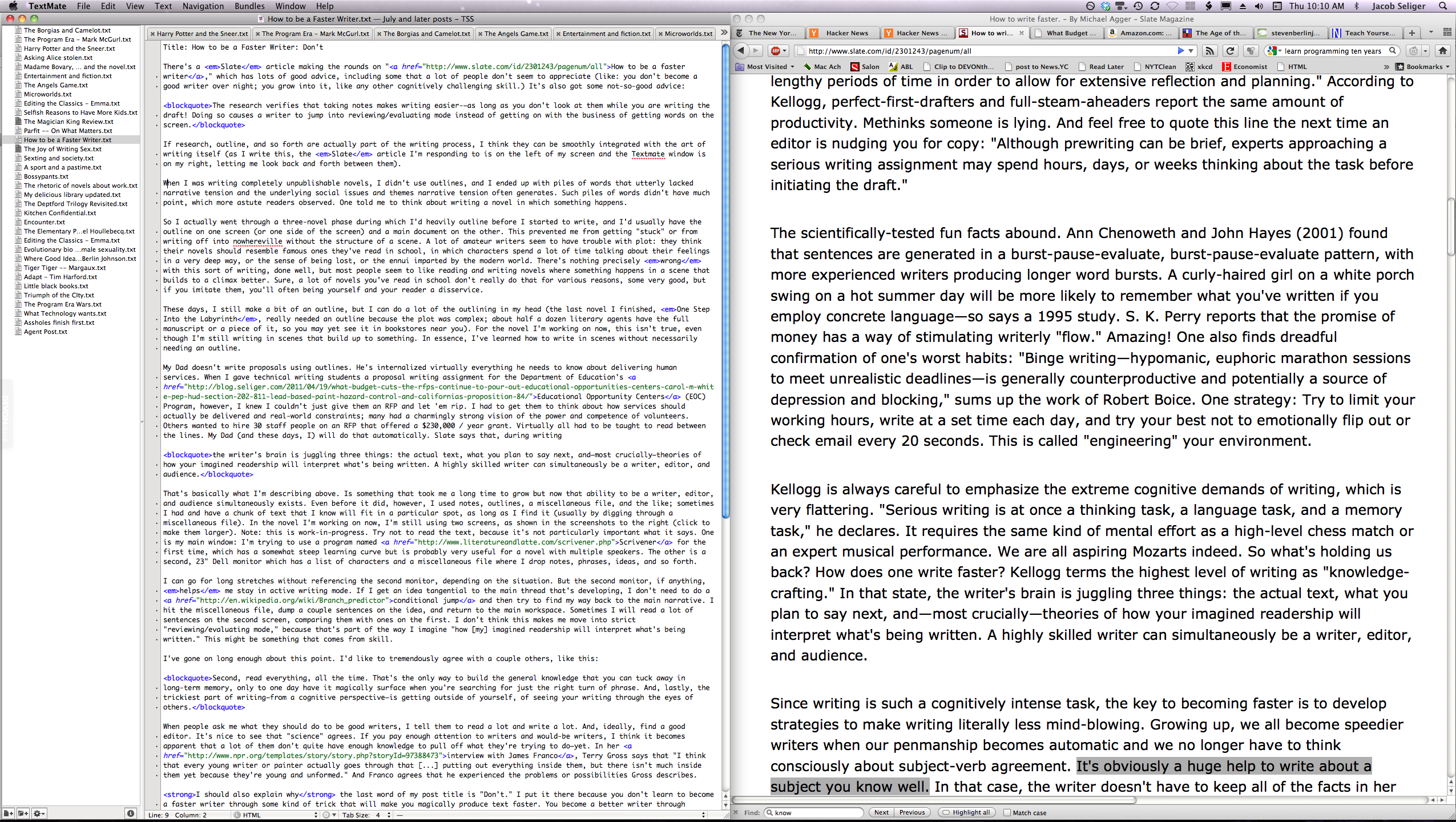
Task: Click the Next button in find bar
Action: tap(881, 813)
